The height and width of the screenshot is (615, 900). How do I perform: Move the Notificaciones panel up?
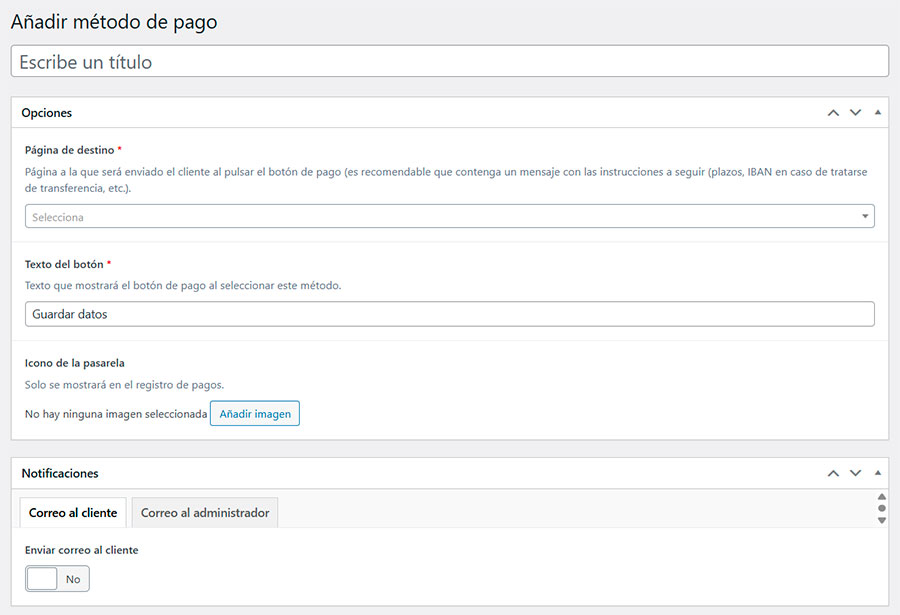(x=833, y=473)
